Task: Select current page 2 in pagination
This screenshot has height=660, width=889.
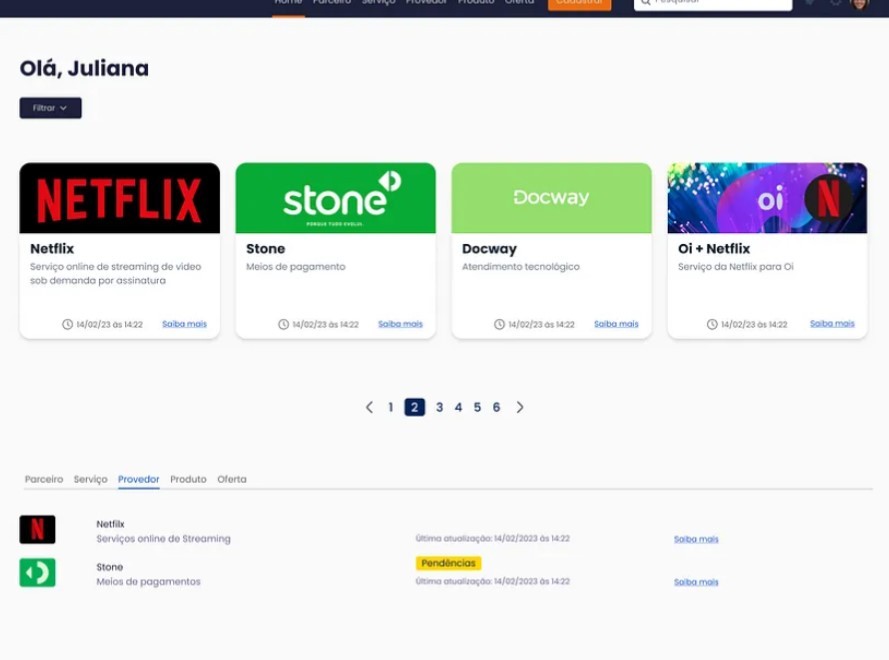Action: coord(414,407)
